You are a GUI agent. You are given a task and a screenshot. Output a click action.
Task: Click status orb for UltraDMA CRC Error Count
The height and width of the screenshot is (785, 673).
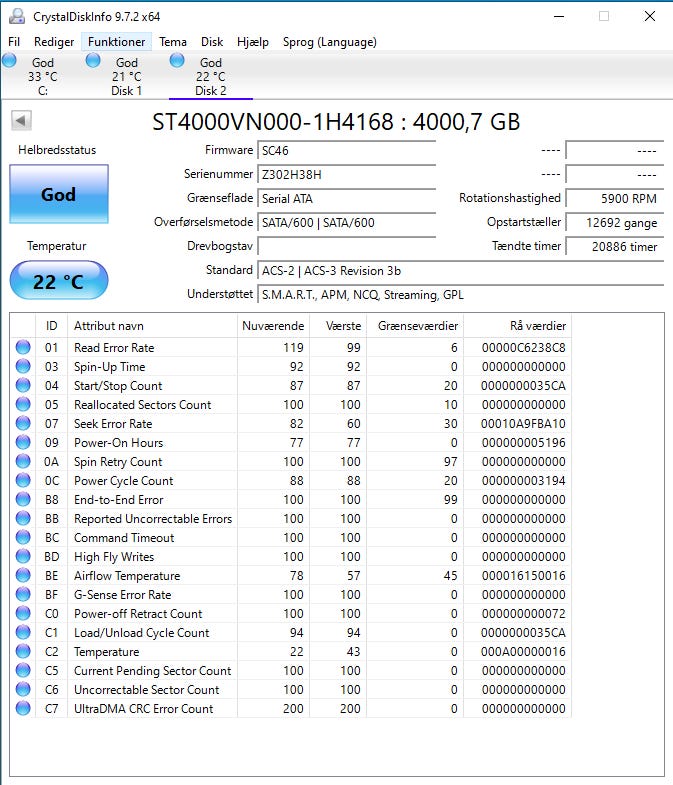(x=23, y=709)
